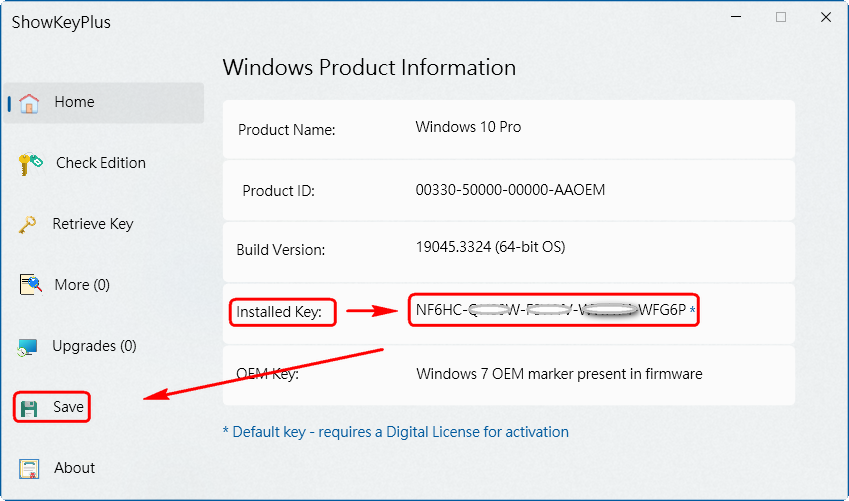Open the About page label
Viewport: 849px width, 501px height.
pos(74,467)
